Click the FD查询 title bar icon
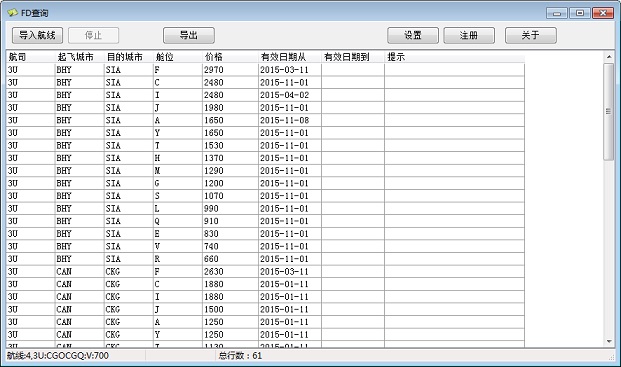This screenshot has width=621, height=367. pos(12,13)
